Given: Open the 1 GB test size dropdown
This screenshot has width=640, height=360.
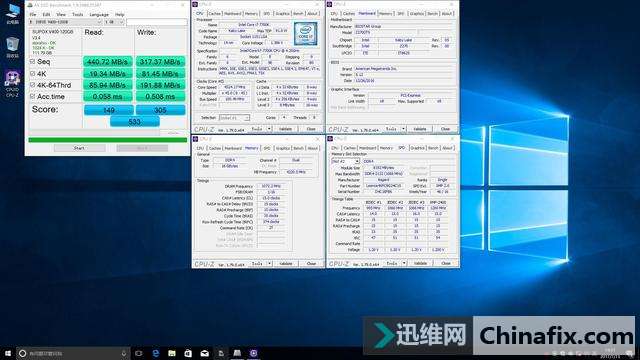Looking at the screenshot, I should click(x=114, y=22).
